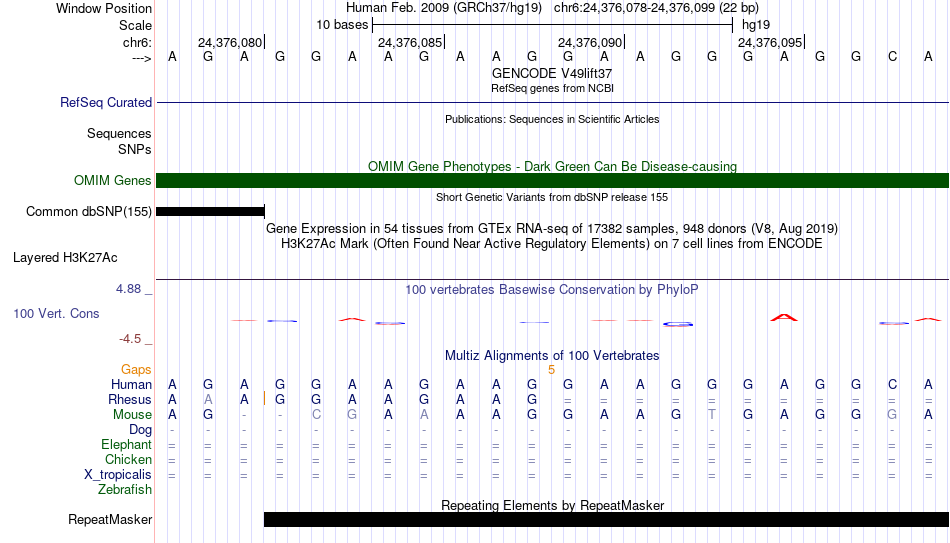
Task: Click the Sequences track label
Action: (x=119, y=133)
